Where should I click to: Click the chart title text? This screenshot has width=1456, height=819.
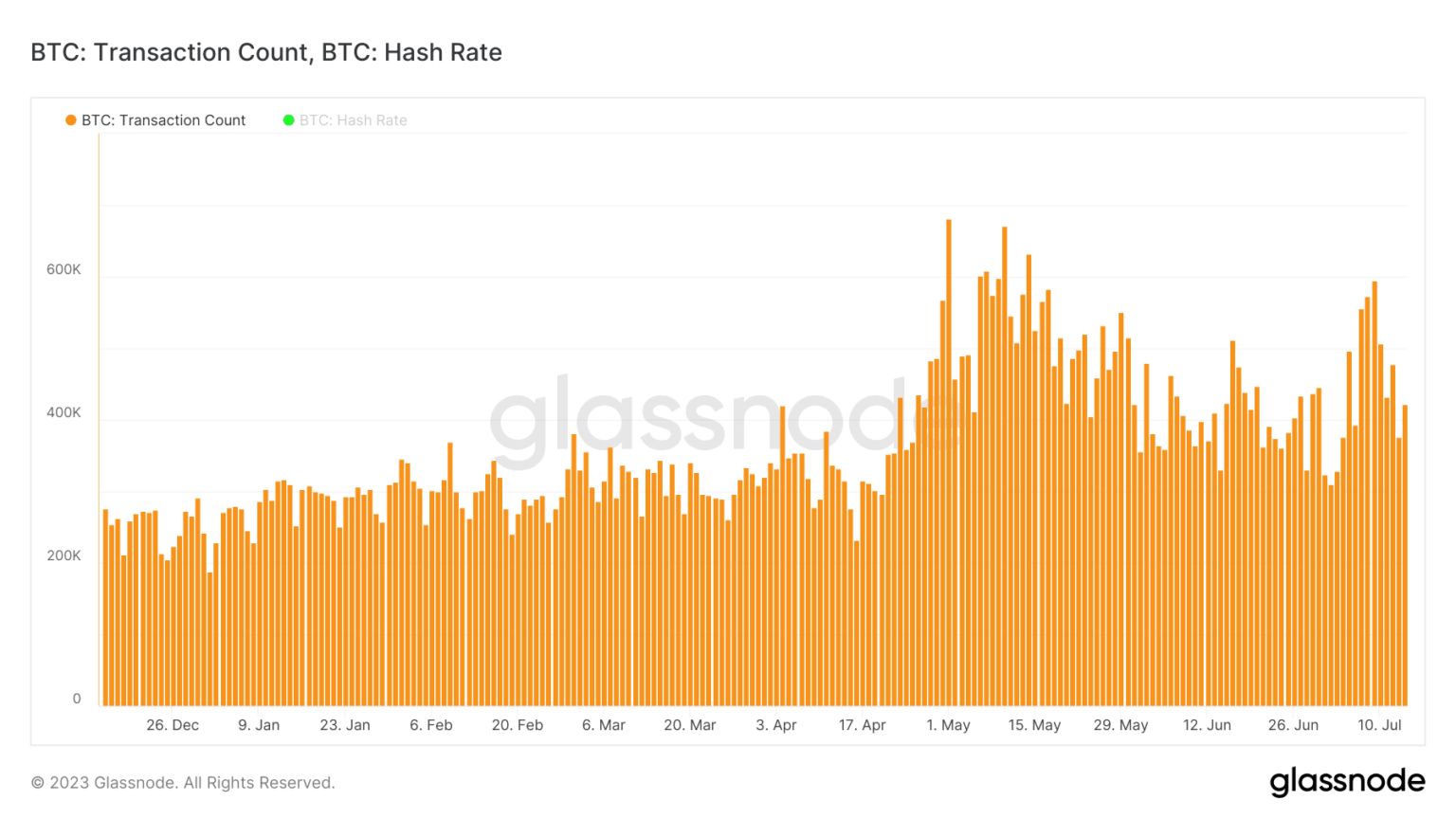pos(266,52)
